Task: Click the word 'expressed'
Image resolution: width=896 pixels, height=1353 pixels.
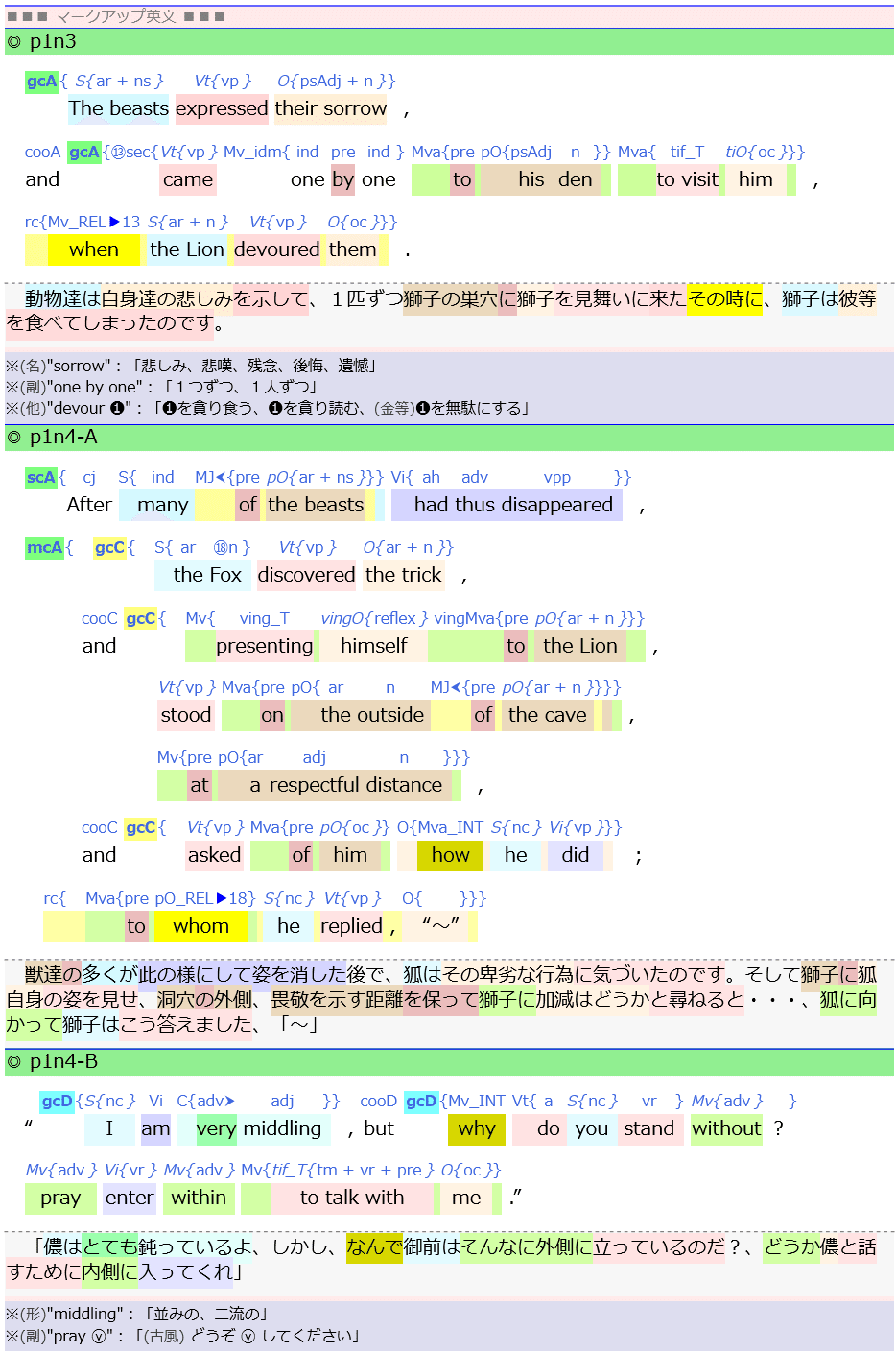Action: click(222, 108)
